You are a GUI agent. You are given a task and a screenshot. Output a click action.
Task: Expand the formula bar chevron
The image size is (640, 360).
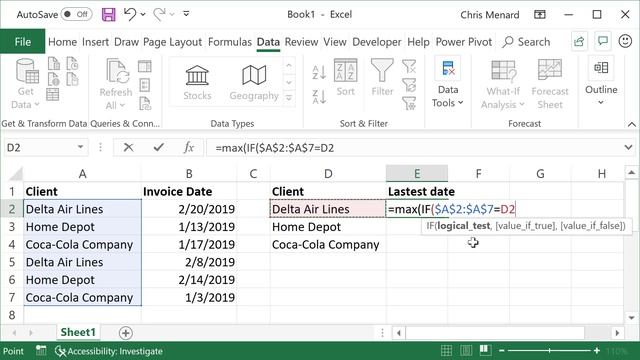tap(629, 147)
